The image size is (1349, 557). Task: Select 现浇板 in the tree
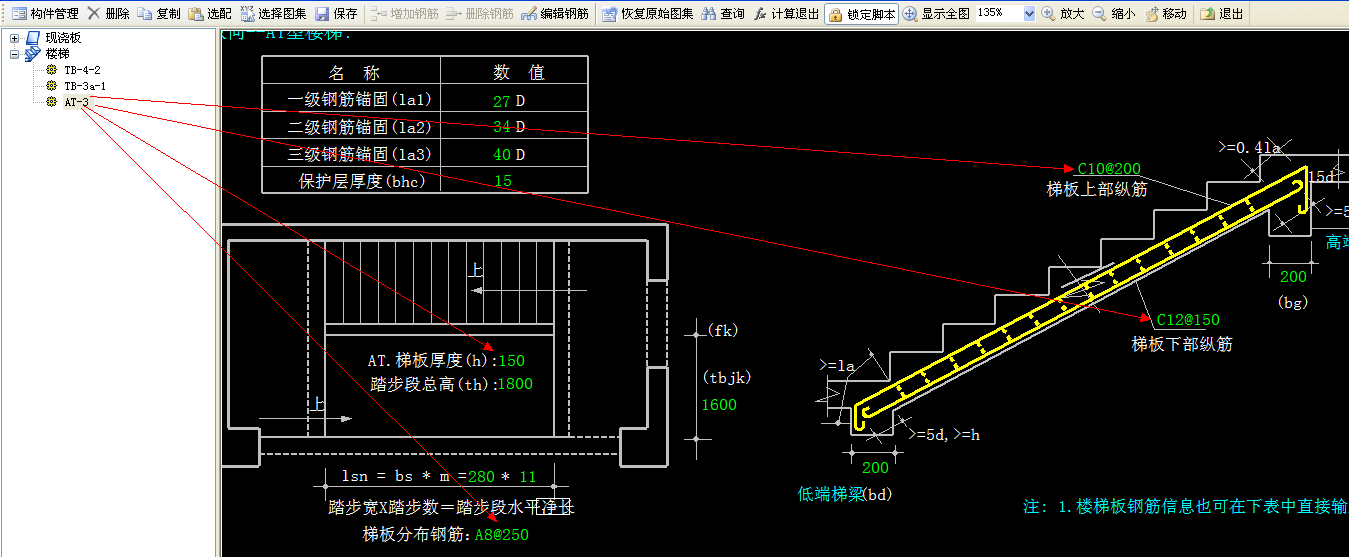[x=64, y=38]
